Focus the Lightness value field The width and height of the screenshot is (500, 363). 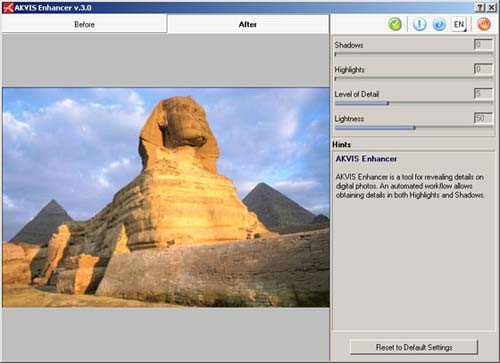click(x=483, y=118)
